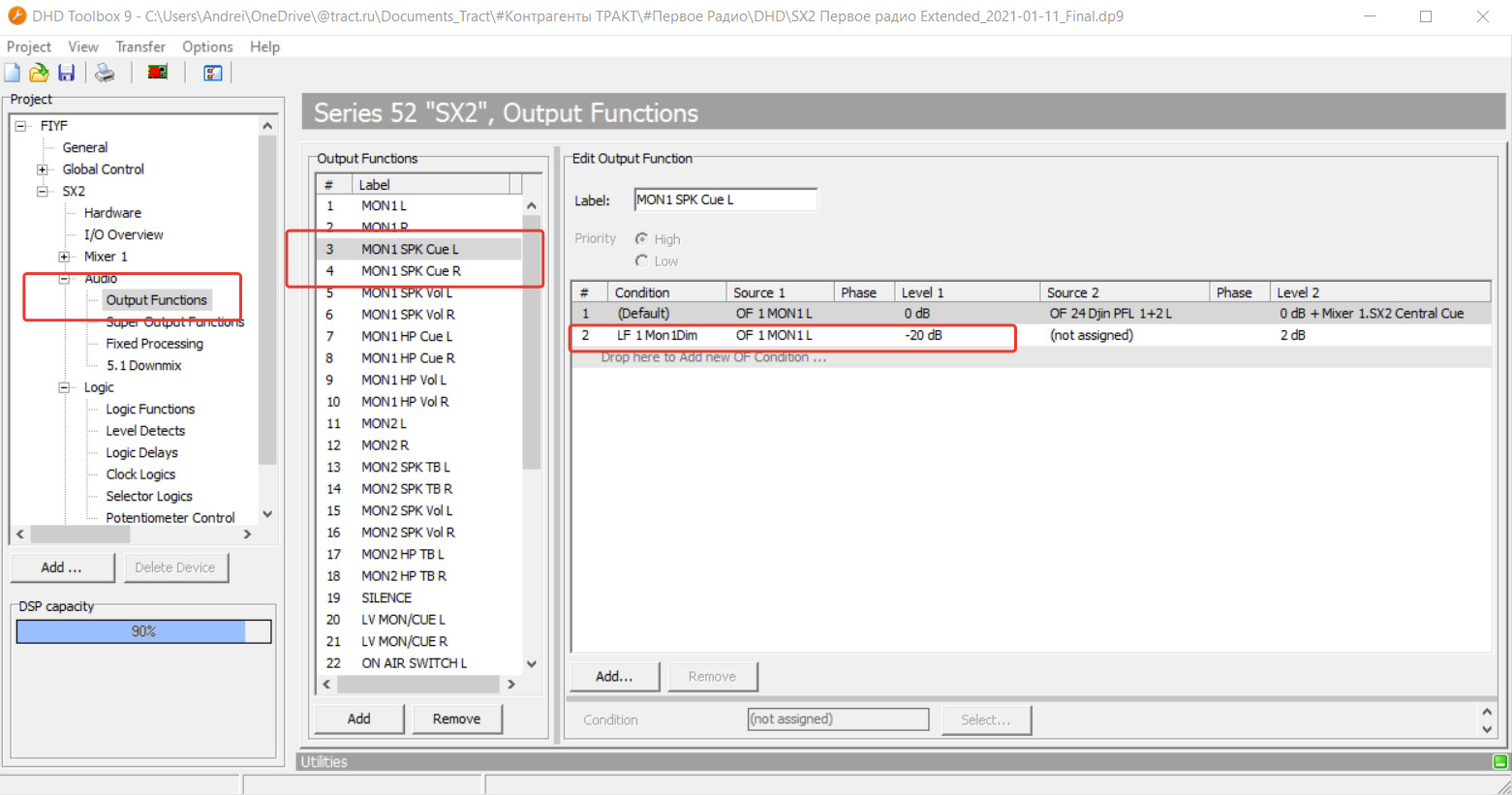Print using the printer toolbar icon

[105, 73]
